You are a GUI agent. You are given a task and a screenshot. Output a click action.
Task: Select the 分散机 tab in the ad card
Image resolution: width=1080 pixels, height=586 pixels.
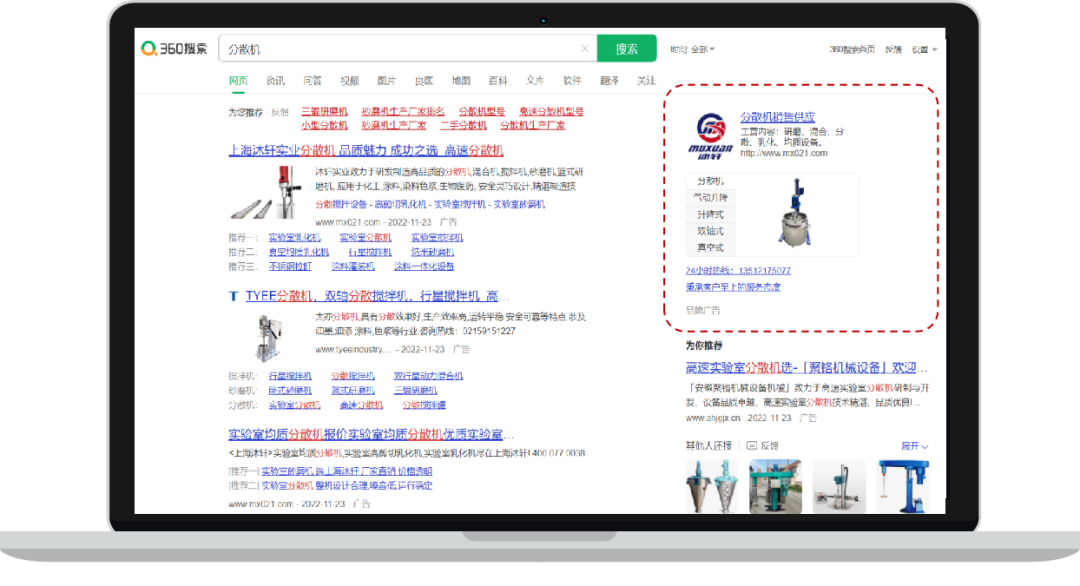[x=710, y=181]
